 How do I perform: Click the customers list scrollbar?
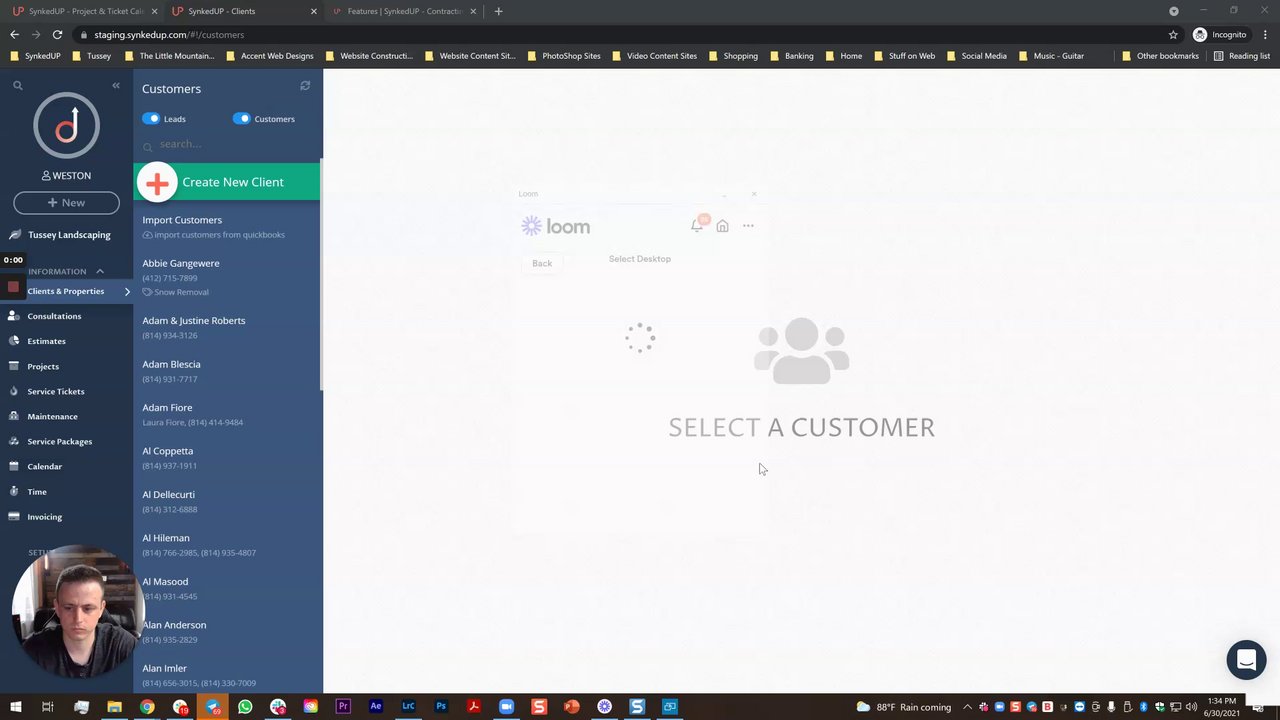pyautogui.click(x=321, y=275)
